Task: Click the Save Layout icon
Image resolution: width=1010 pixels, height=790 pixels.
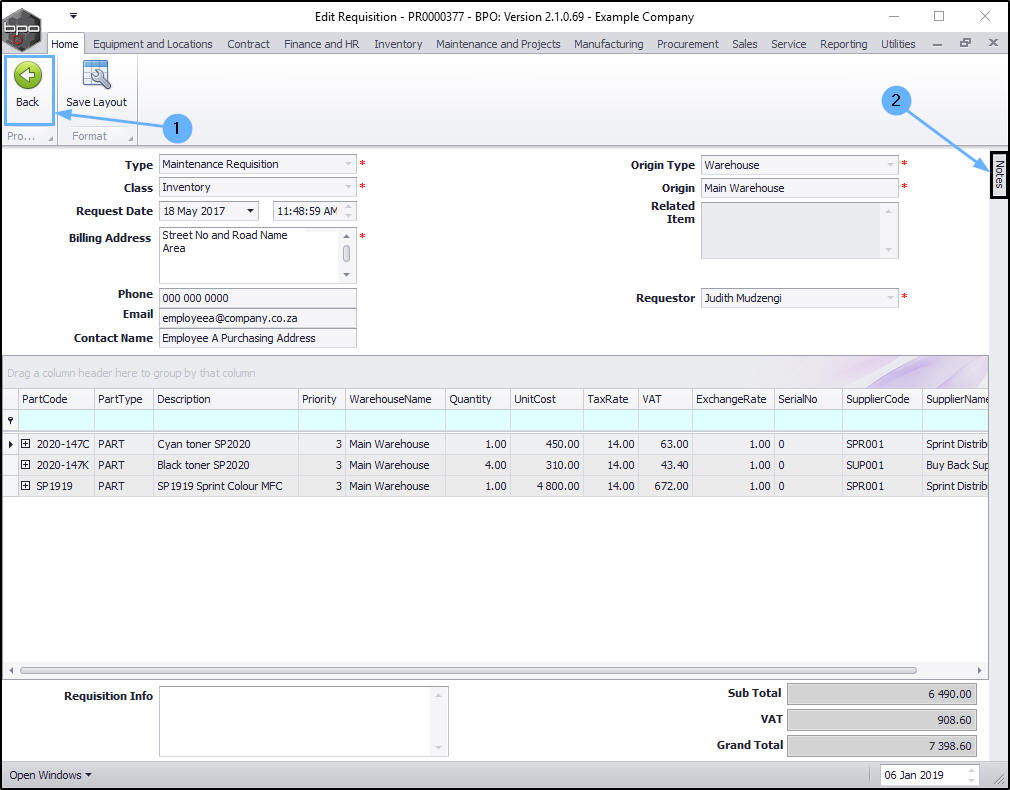Action: [x=97, y=75]
